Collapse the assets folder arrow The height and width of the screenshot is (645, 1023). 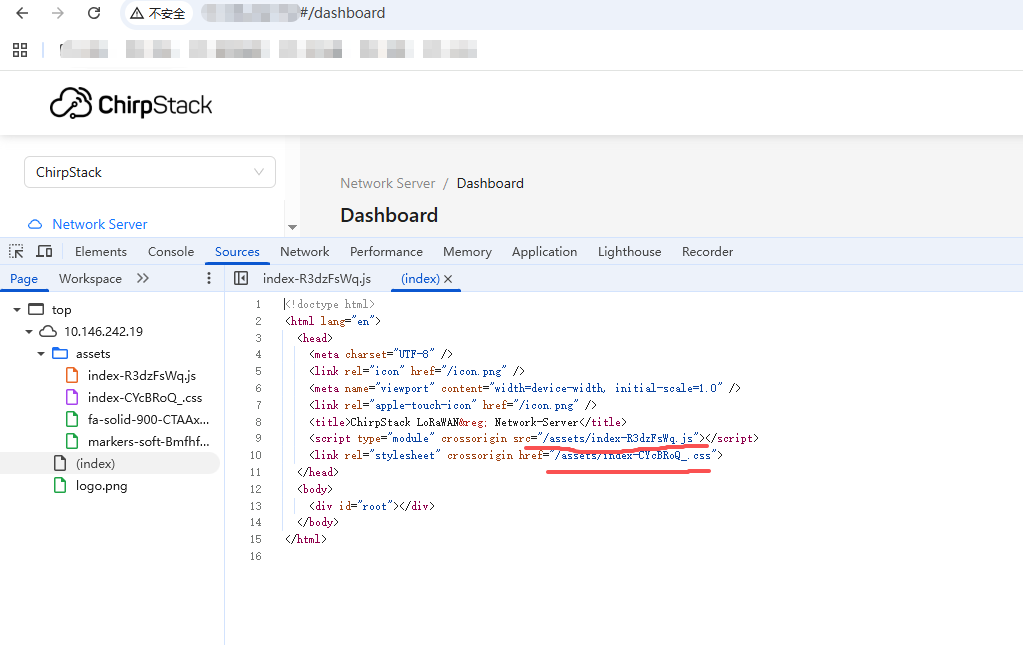pos(41,354)
